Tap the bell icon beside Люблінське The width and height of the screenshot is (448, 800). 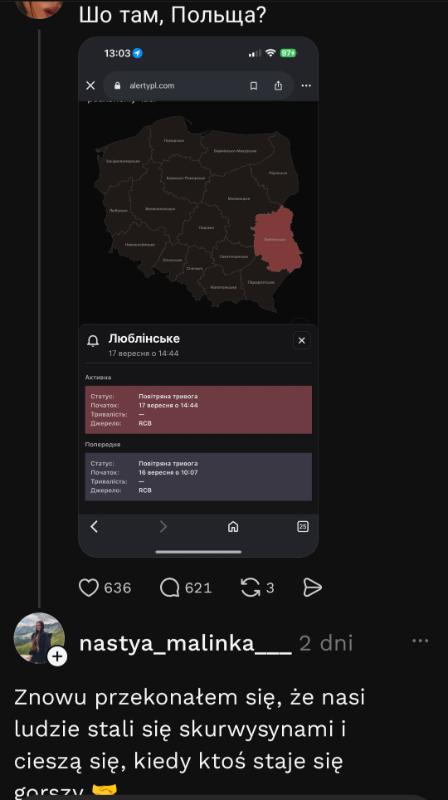93,340
